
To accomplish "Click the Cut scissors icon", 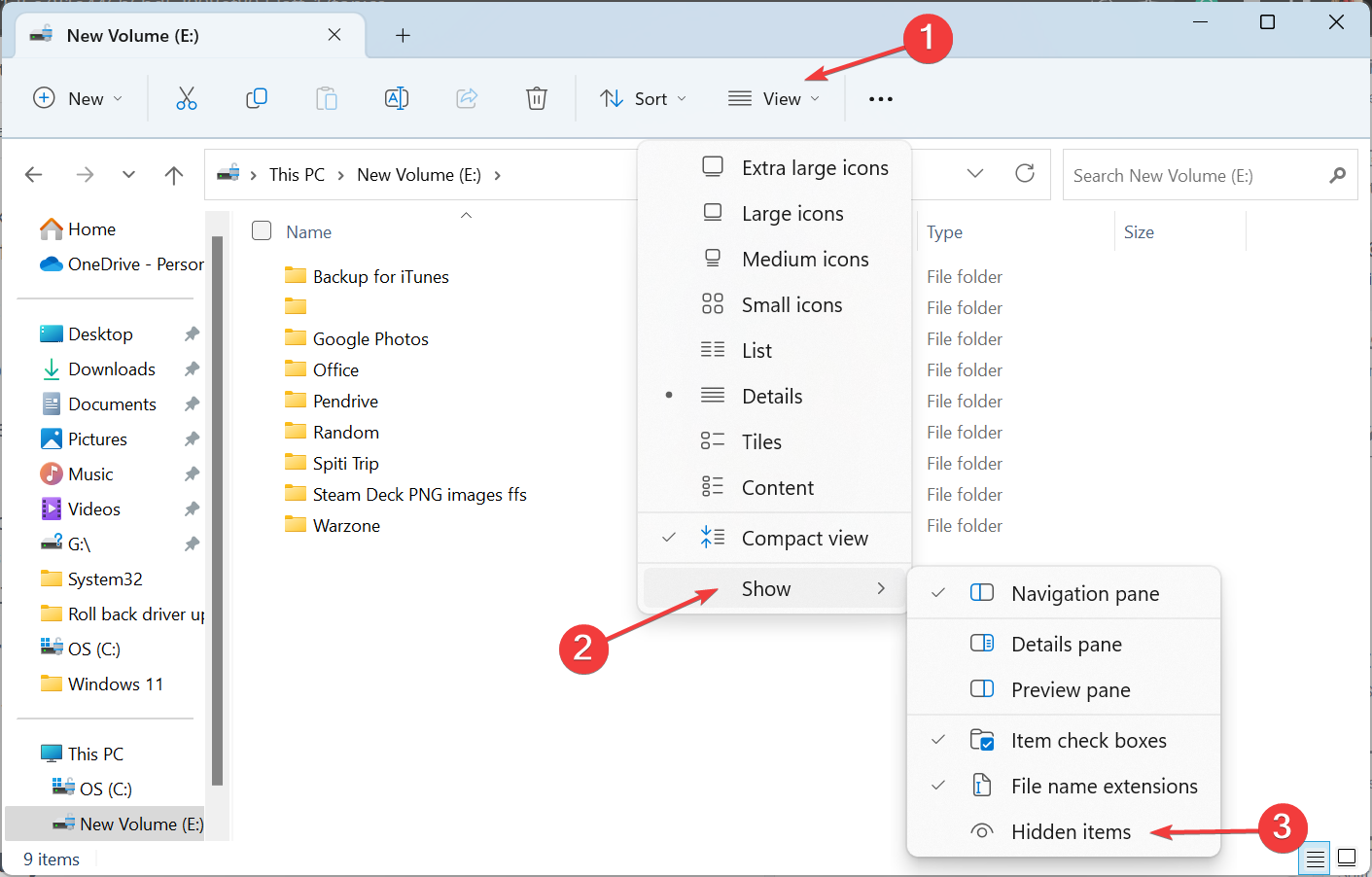I will point(186,98).
